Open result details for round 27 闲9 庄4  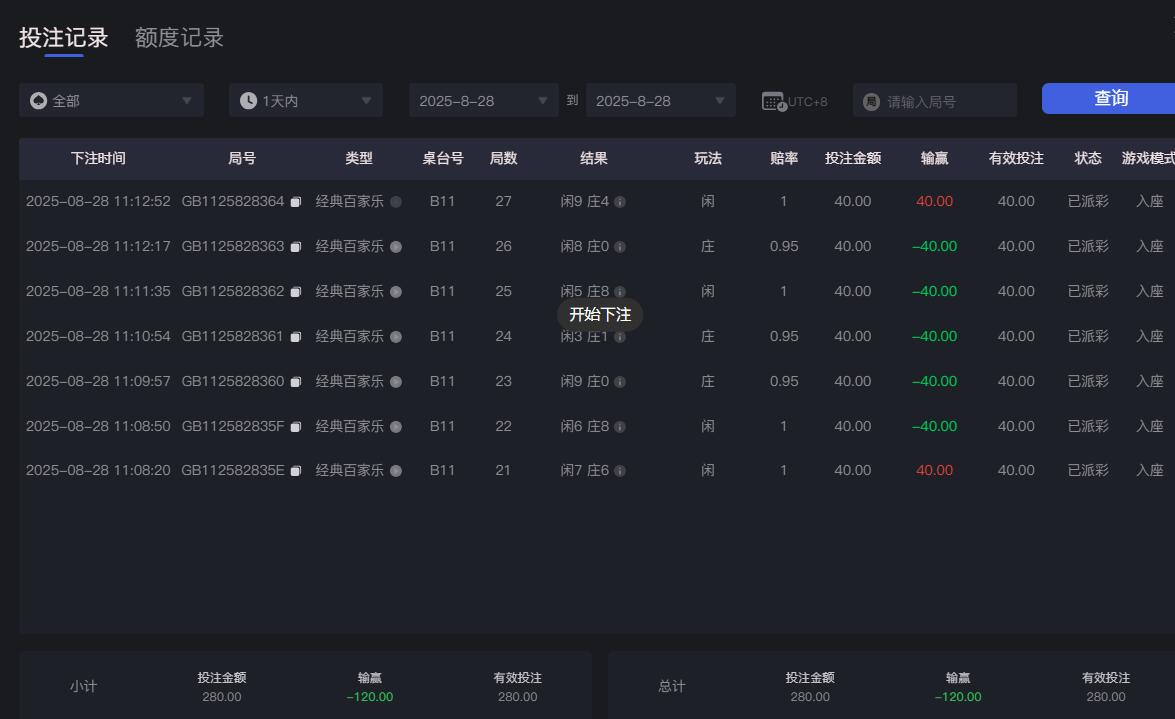[621, 201]
